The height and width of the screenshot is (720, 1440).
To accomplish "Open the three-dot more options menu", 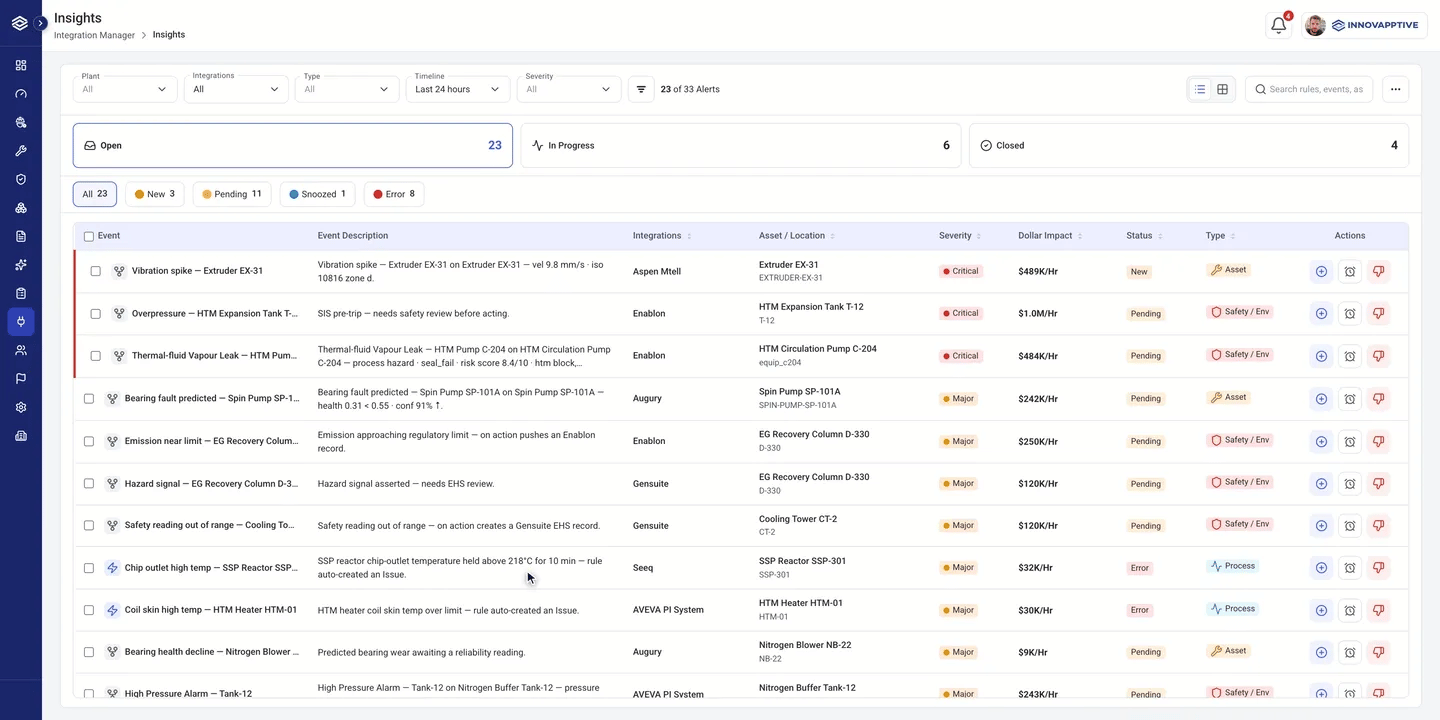I will pyautogui.click(x=1395, y=89).
